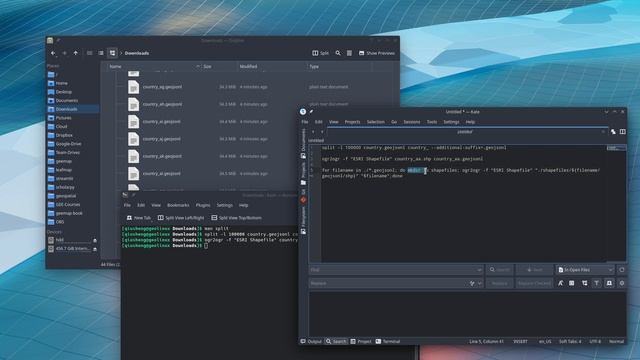This screenshot has height=360, width=640.
Task: Open Filesystem side panel in Kate
Action: point(303,220)
